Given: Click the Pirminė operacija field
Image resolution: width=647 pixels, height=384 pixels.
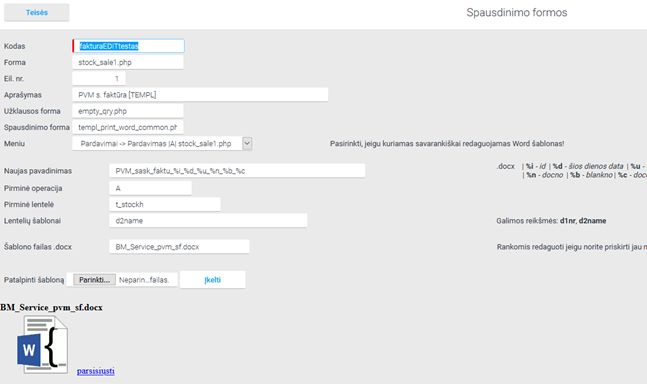Looking at the screenshot, I should point(151,188).
